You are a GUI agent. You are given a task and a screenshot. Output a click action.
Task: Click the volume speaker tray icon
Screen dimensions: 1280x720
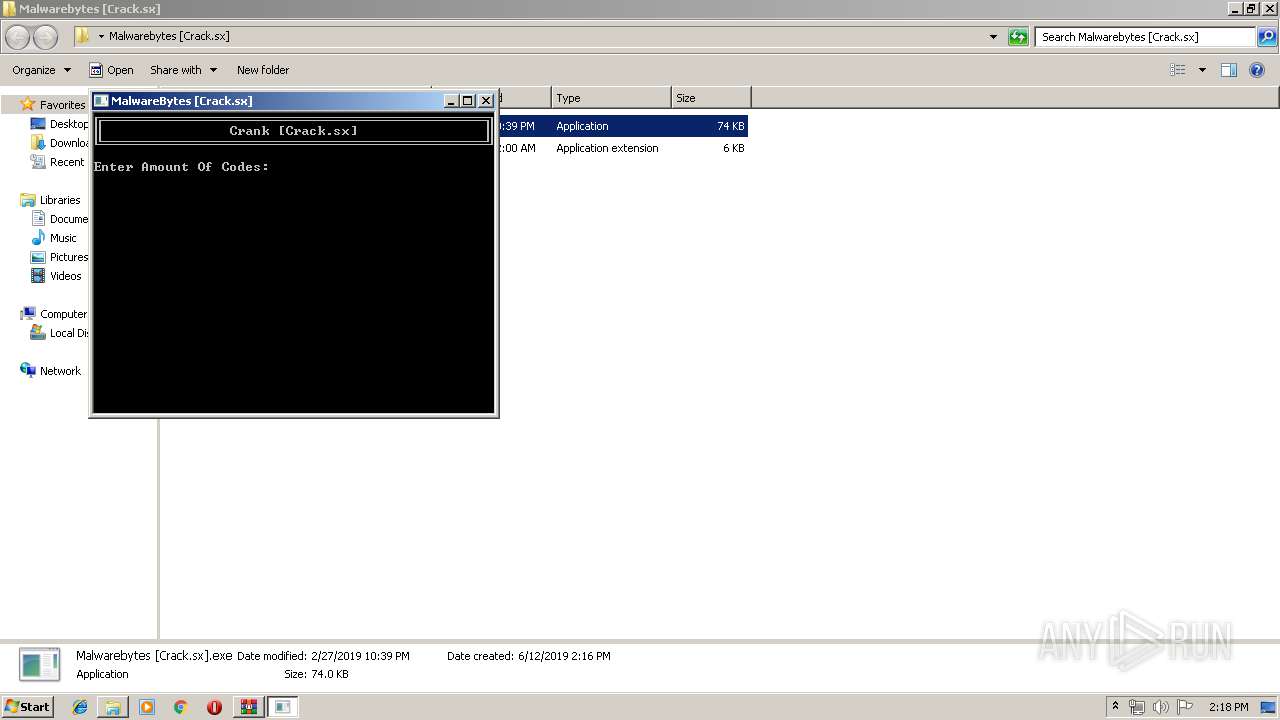pyautogui.click(x=1160, y=707)
